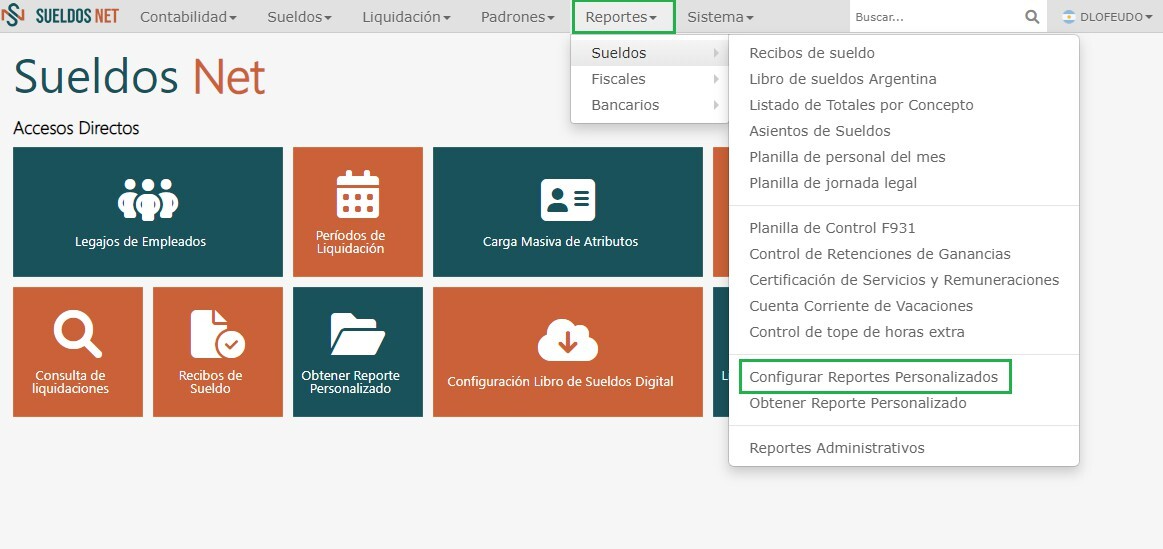Open Recibos de Sueldo document-check icon
Viewport: 1163px width, 549px height.
[x=217, y=334]
